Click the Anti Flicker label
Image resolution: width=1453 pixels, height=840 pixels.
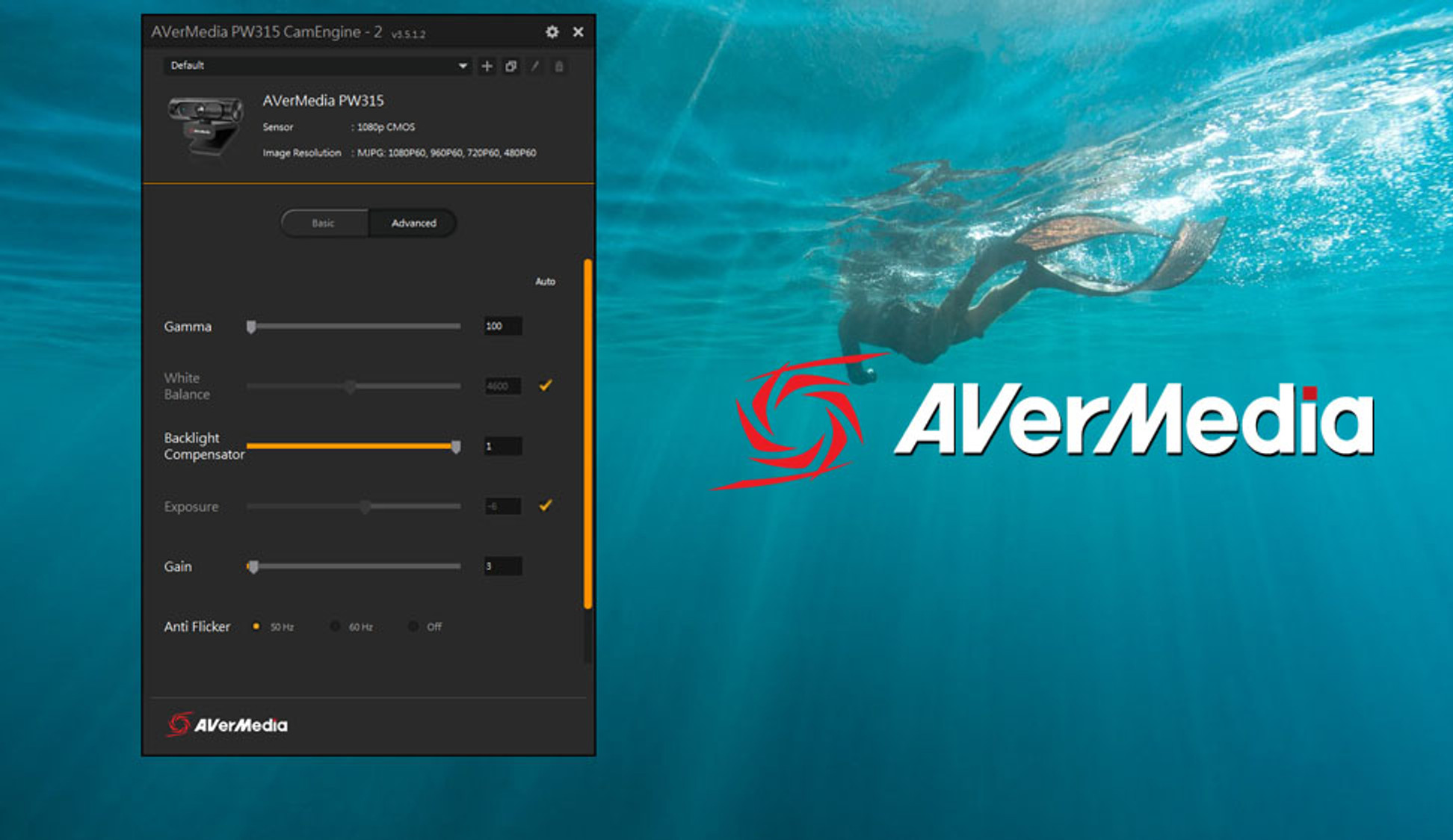[197, 627]
